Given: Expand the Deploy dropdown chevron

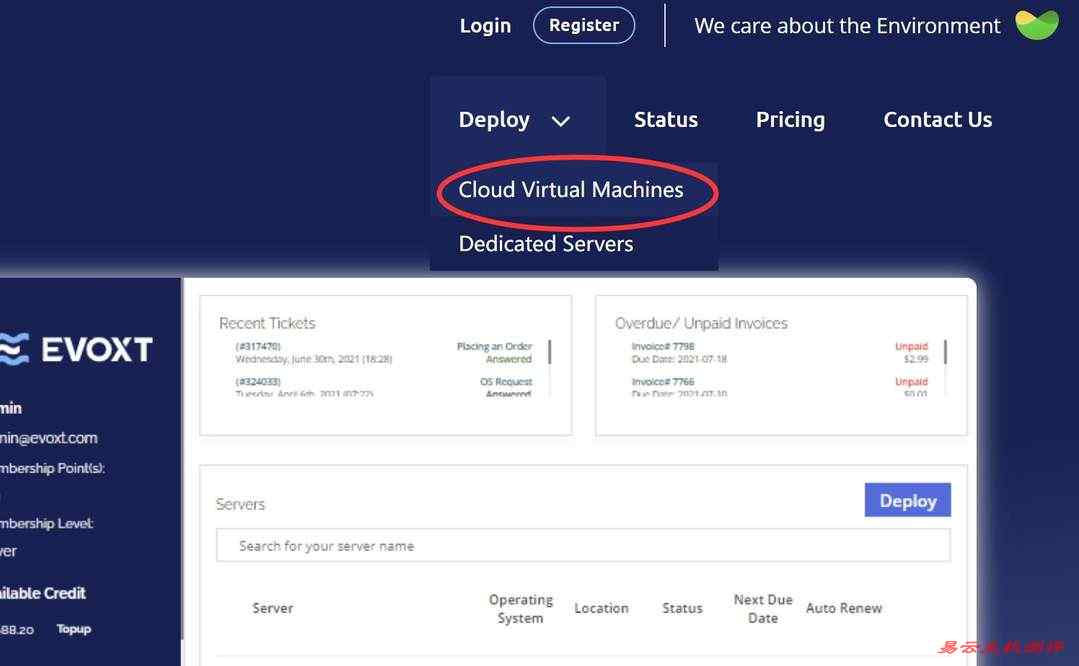Looking at the screenshot, I should pos(561,121).
